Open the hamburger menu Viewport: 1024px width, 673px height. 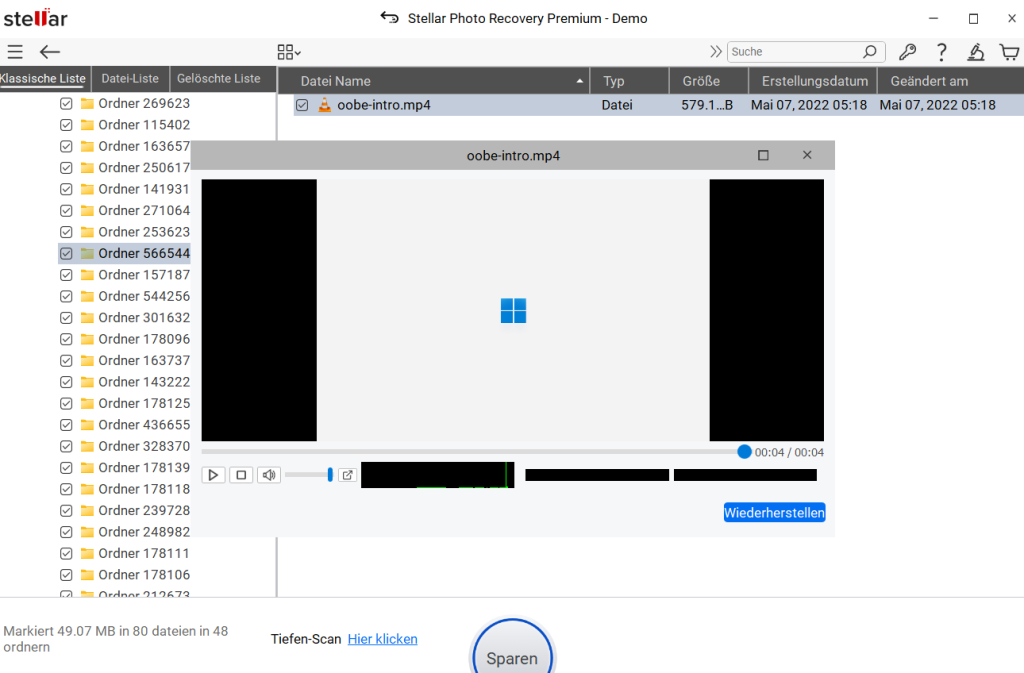click(x=15, y=52)
